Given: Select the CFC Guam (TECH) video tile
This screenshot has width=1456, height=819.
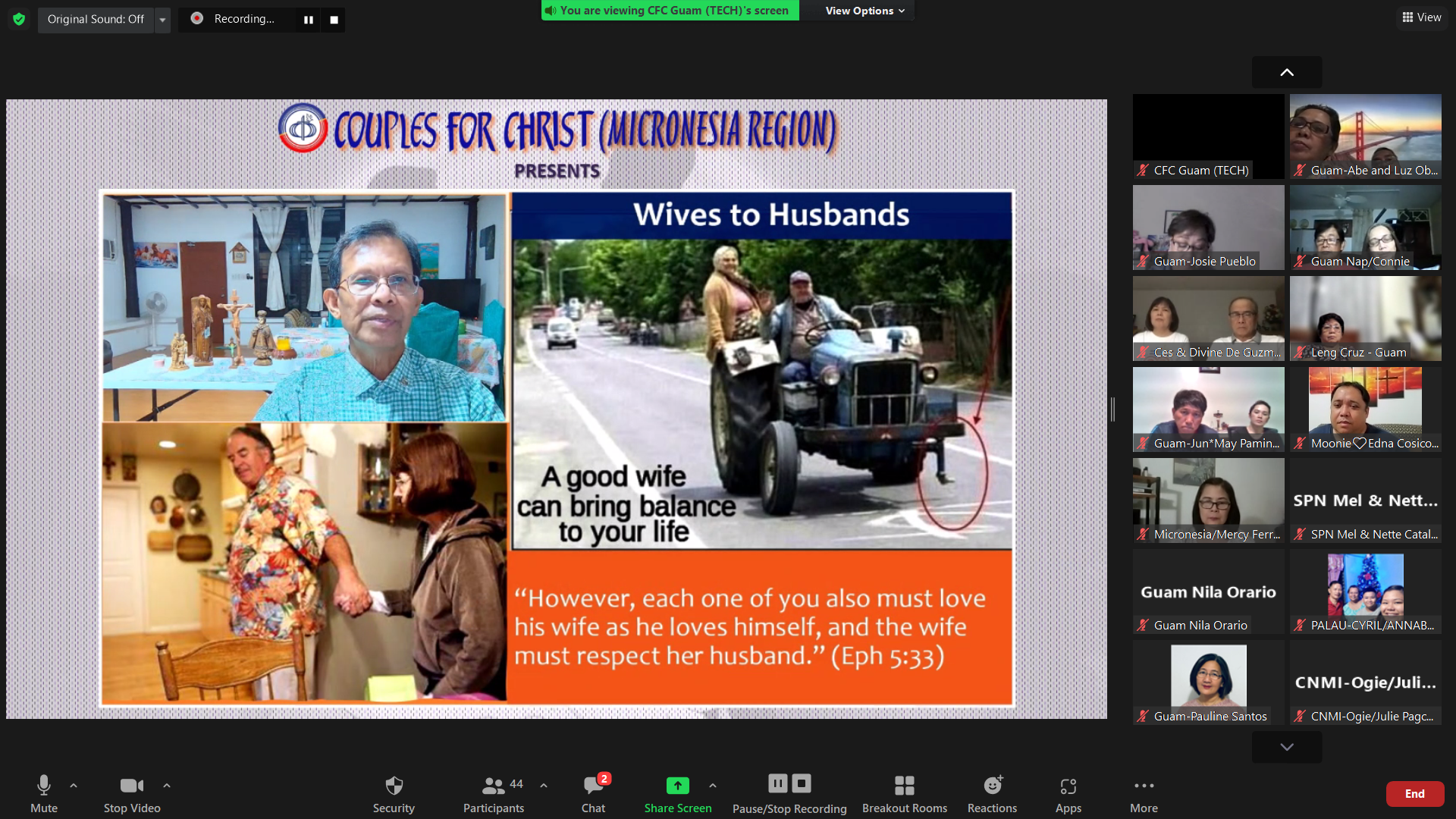Looking at the screenshot, I should (x=1209, y=136).
